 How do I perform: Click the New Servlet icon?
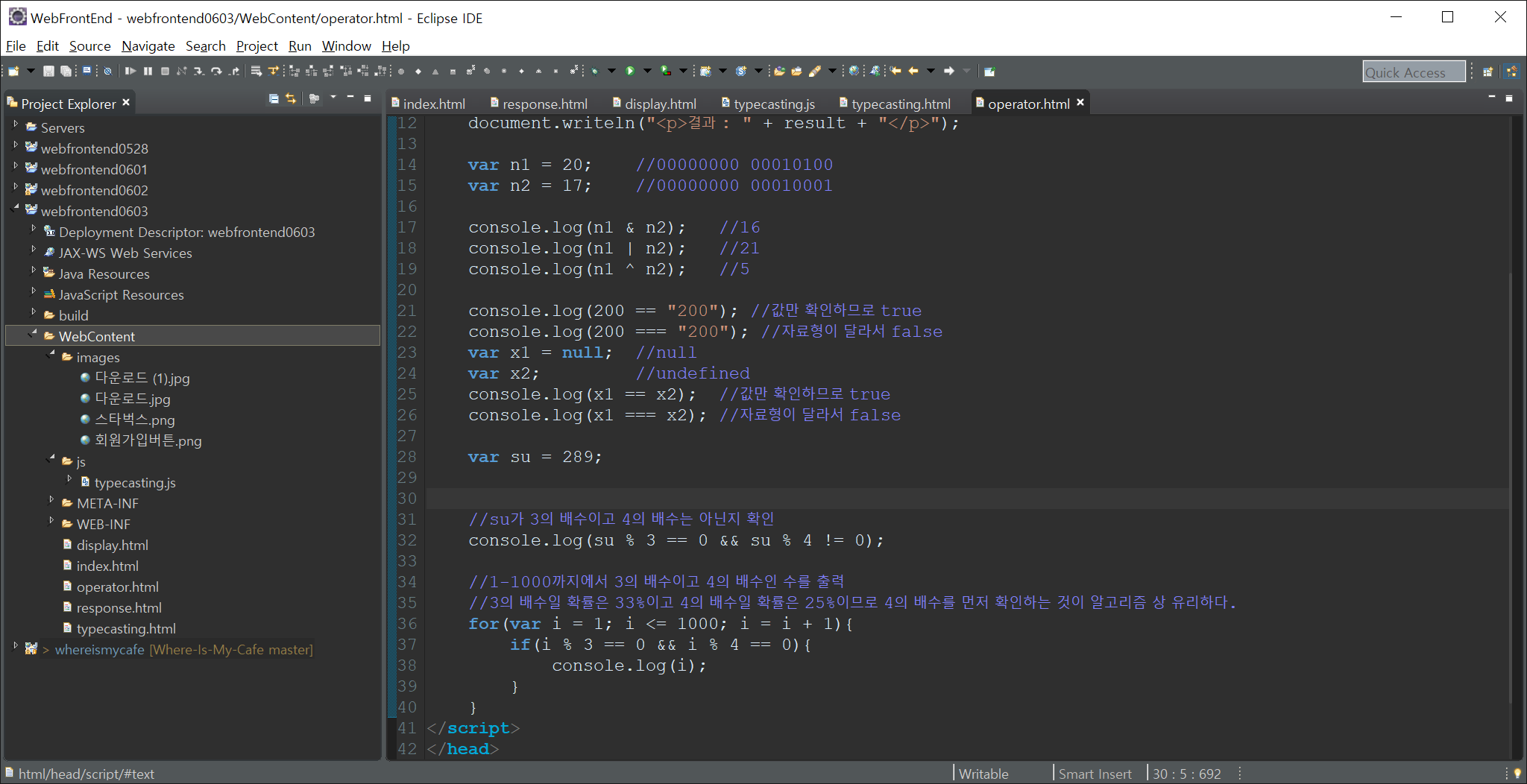(741, 72)
